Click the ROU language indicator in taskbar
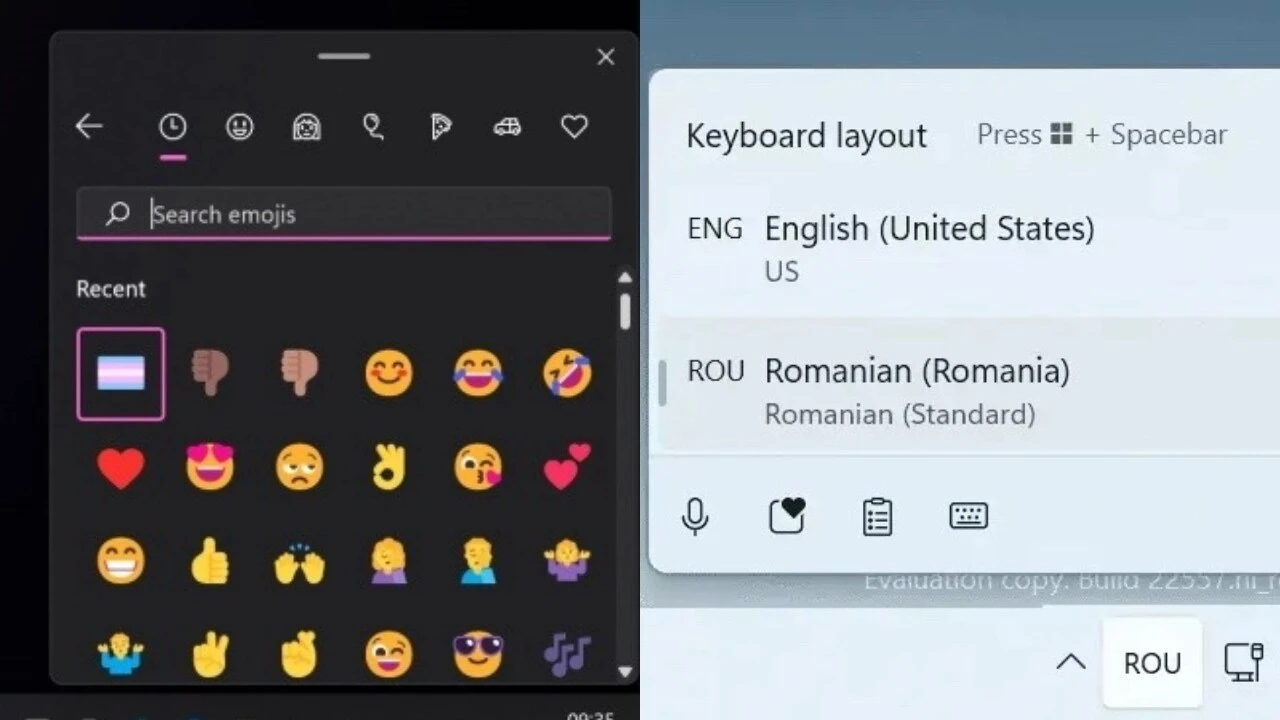 [1152, 662]
